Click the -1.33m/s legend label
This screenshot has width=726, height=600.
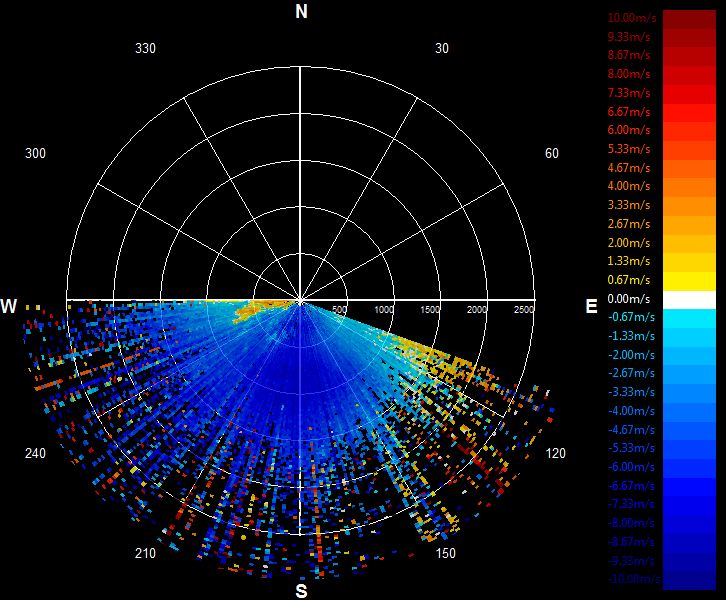tap(631, 336)
